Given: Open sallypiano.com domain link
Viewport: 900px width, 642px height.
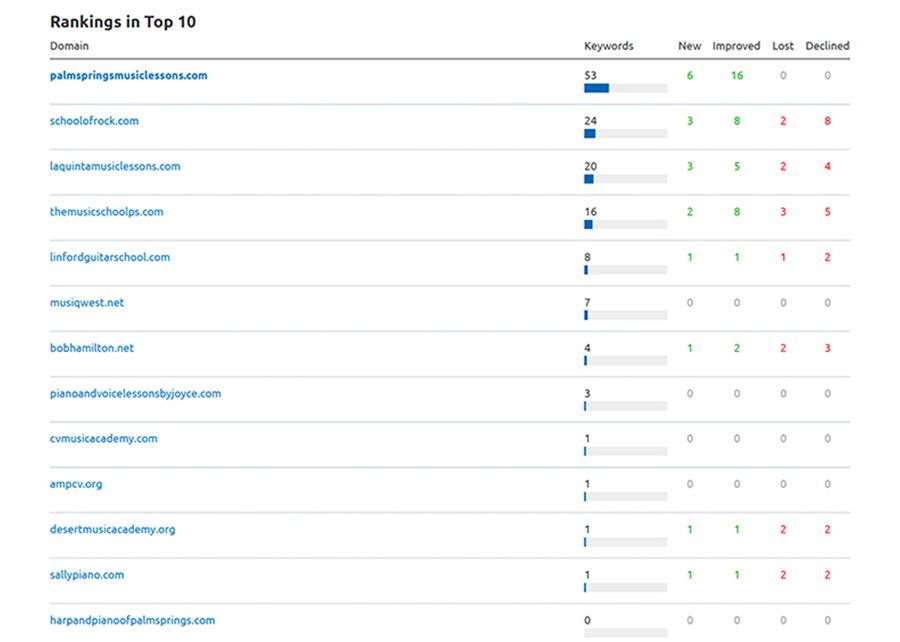Looking at the screenshot, I should tap(87, 574).
